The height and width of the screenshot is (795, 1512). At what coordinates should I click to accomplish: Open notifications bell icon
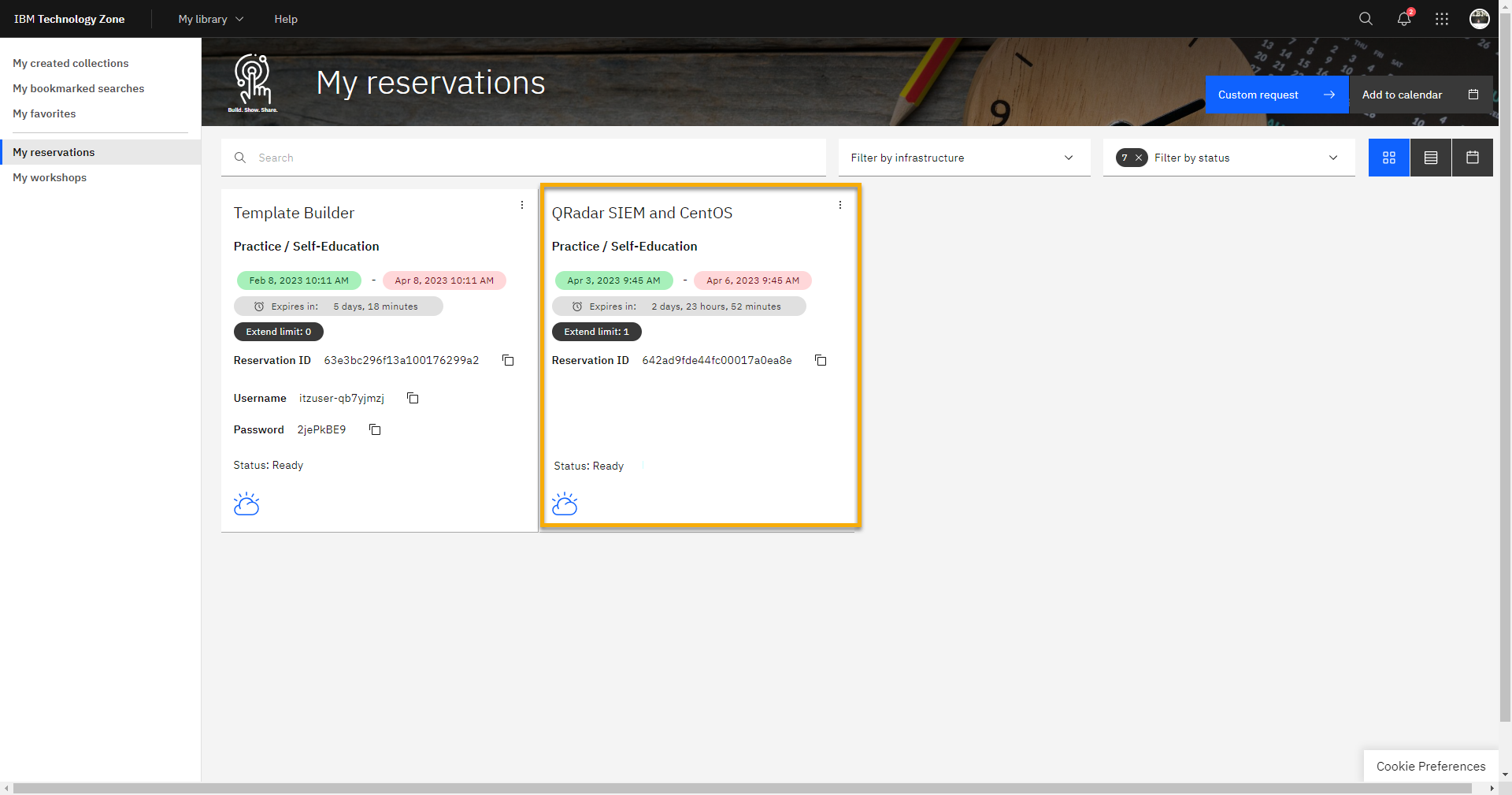[x=1404, y=19]
